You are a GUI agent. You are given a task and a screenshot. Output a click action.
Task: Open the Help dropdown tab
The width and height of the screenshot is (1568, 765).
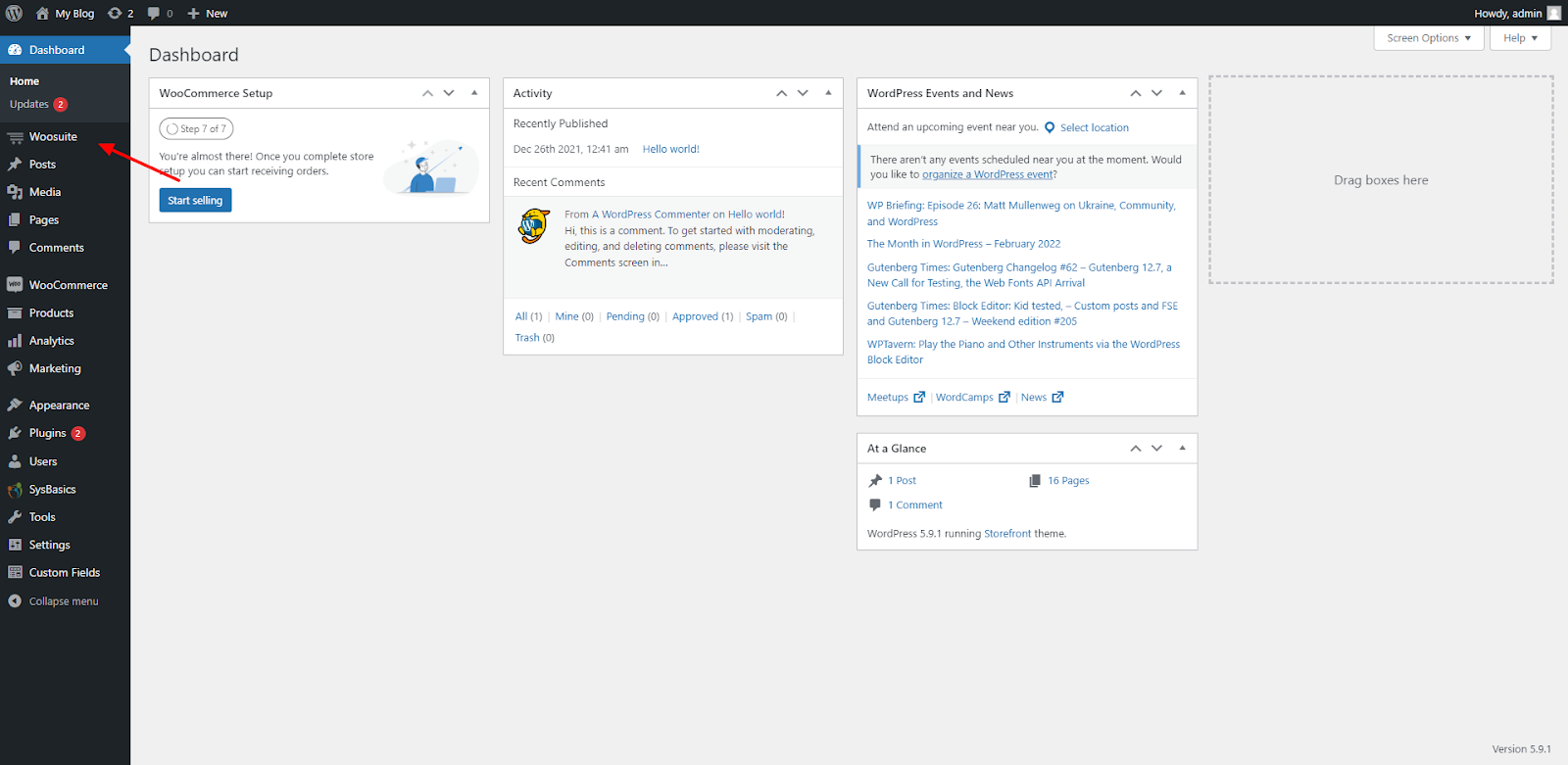pos(1521,38)
